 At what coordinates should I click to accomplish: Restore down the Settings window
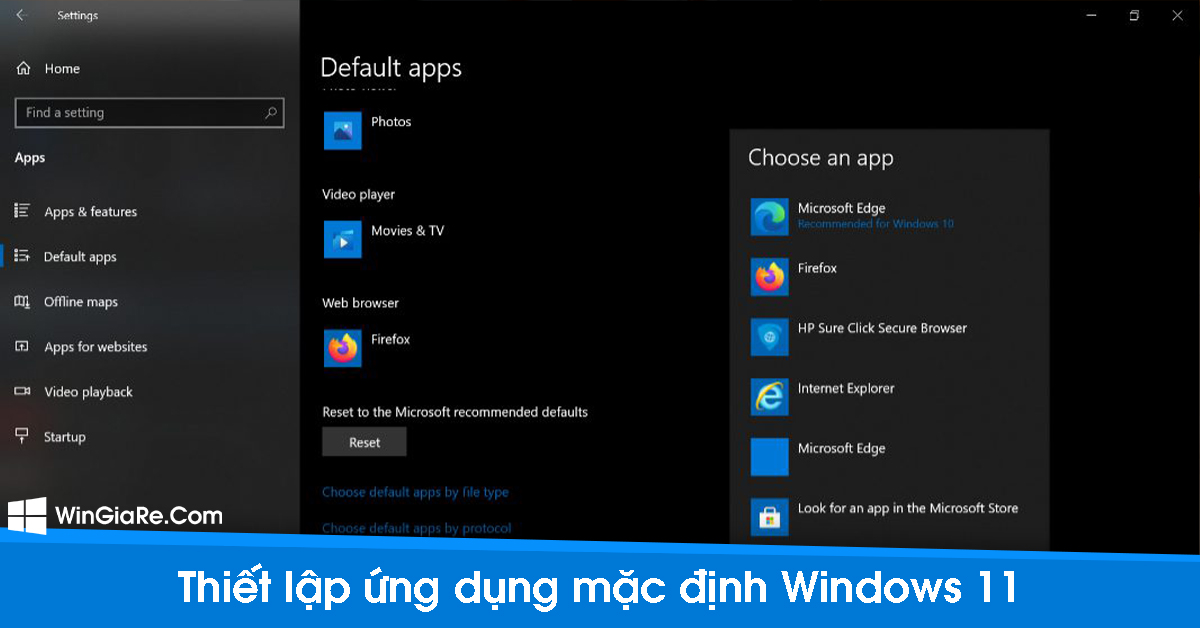pos(1134,15)
